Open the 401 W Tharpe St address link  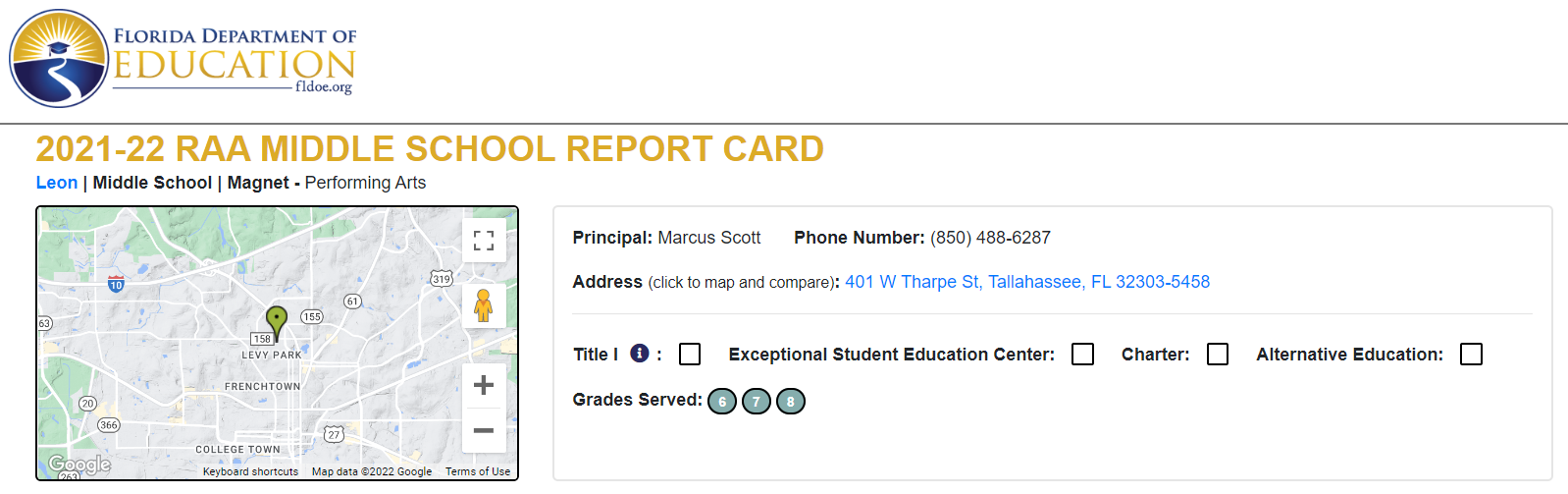(1027, 282)
